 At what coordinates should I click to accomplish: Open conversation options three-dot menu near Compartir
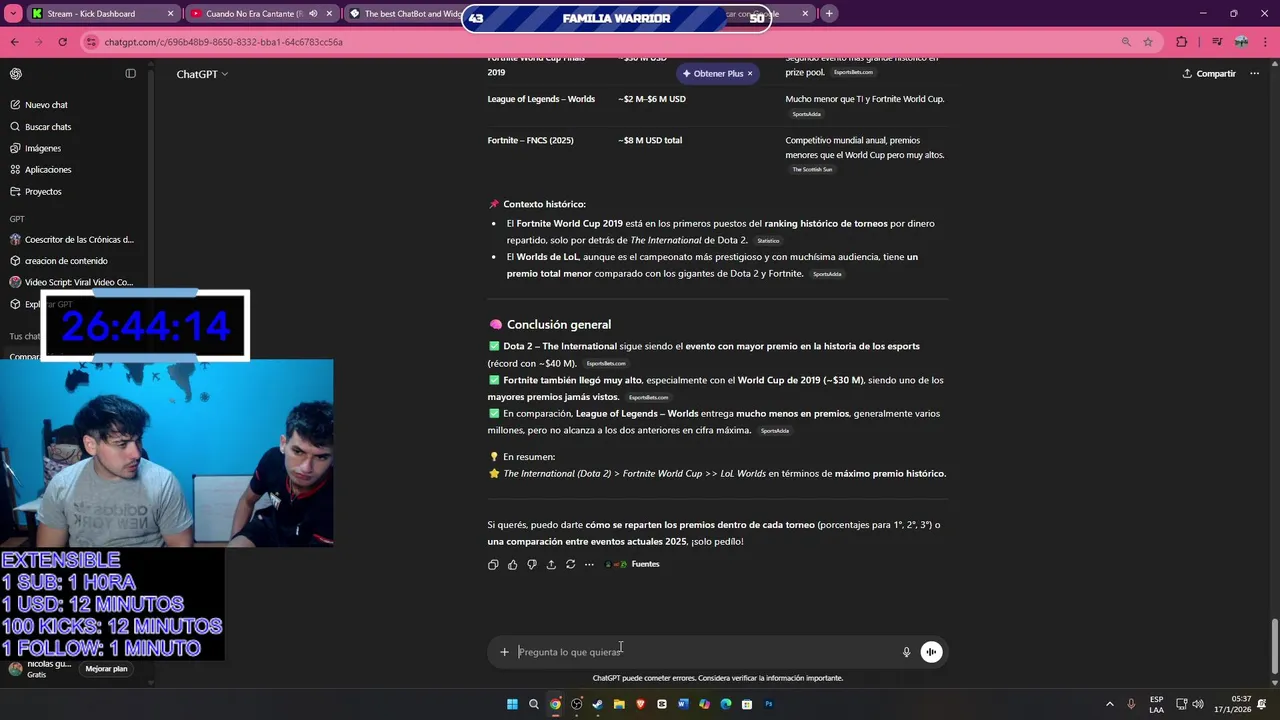(1254, 74)
